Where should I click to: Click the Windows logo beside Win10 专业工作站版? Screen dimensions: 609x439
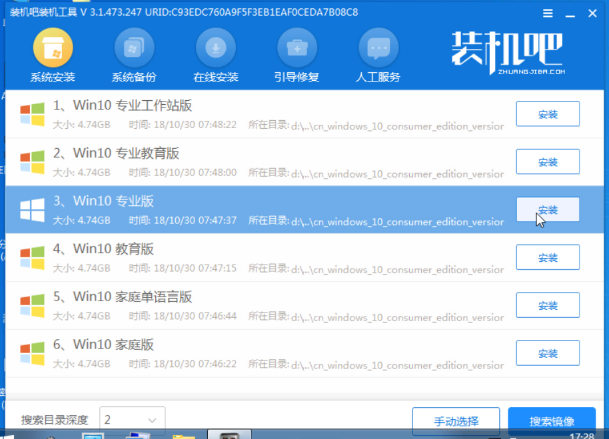tap(32, 113)
